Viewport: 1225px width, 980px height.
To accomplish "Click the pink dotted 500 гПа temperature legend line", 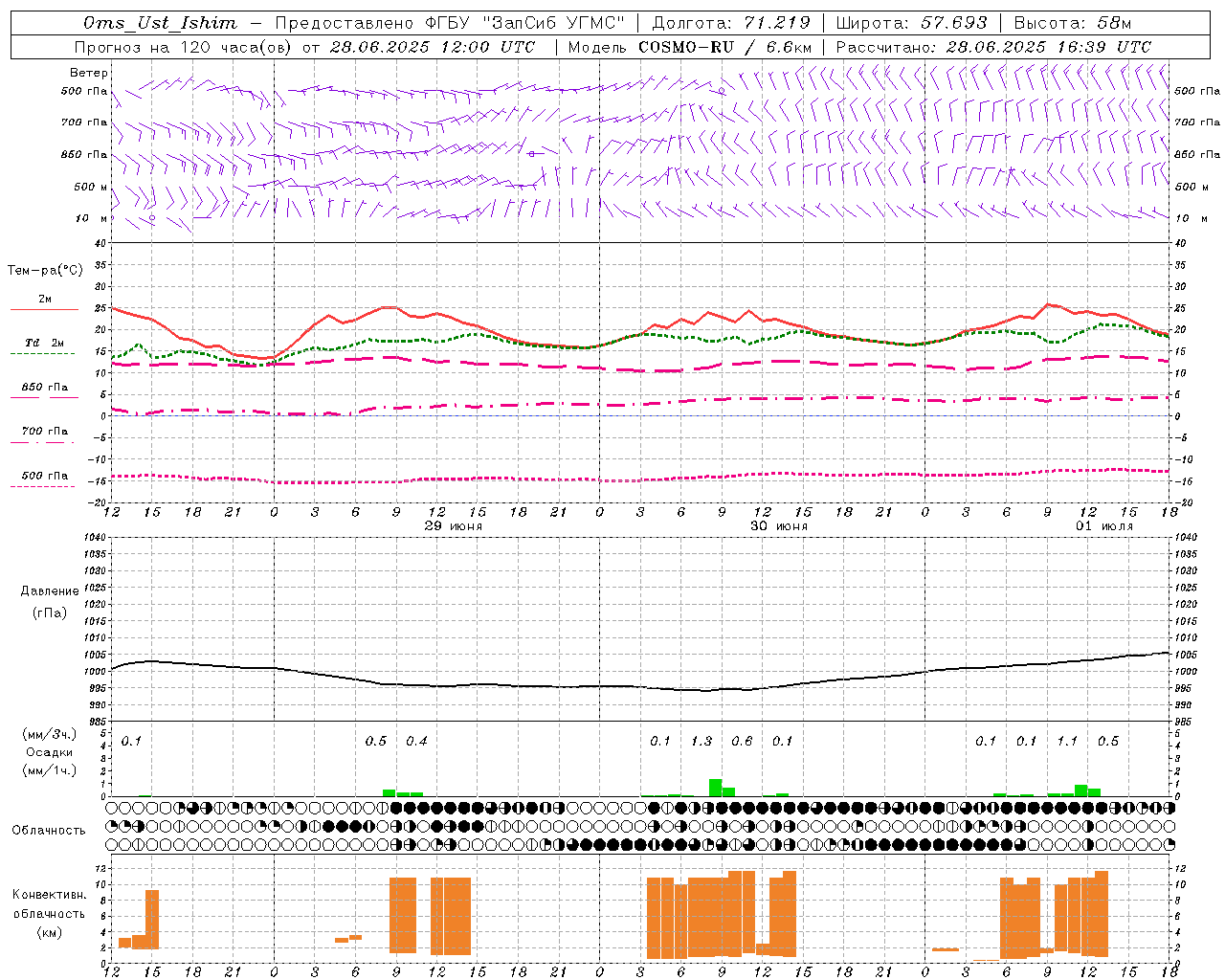I will [x=42, y=487].
